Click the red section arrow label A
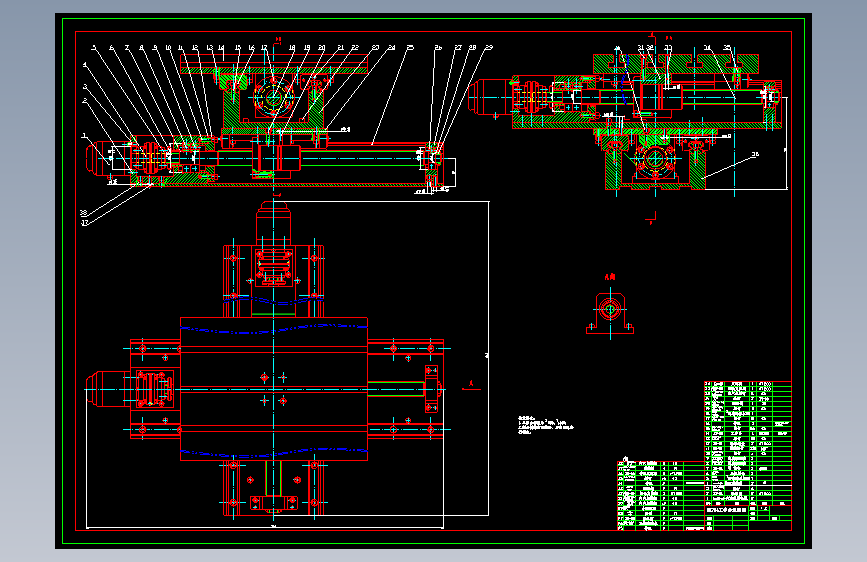 (471, 383)
